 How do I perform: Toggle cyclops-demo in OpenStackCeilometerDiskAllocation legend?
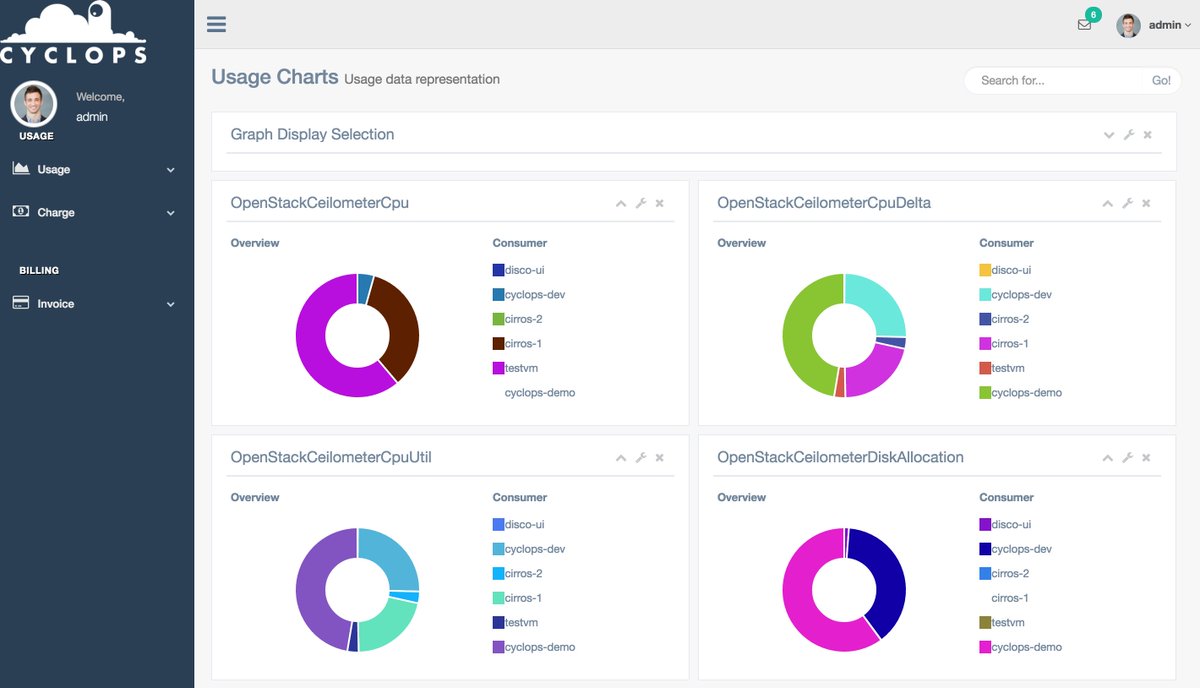click(1021, 647)
